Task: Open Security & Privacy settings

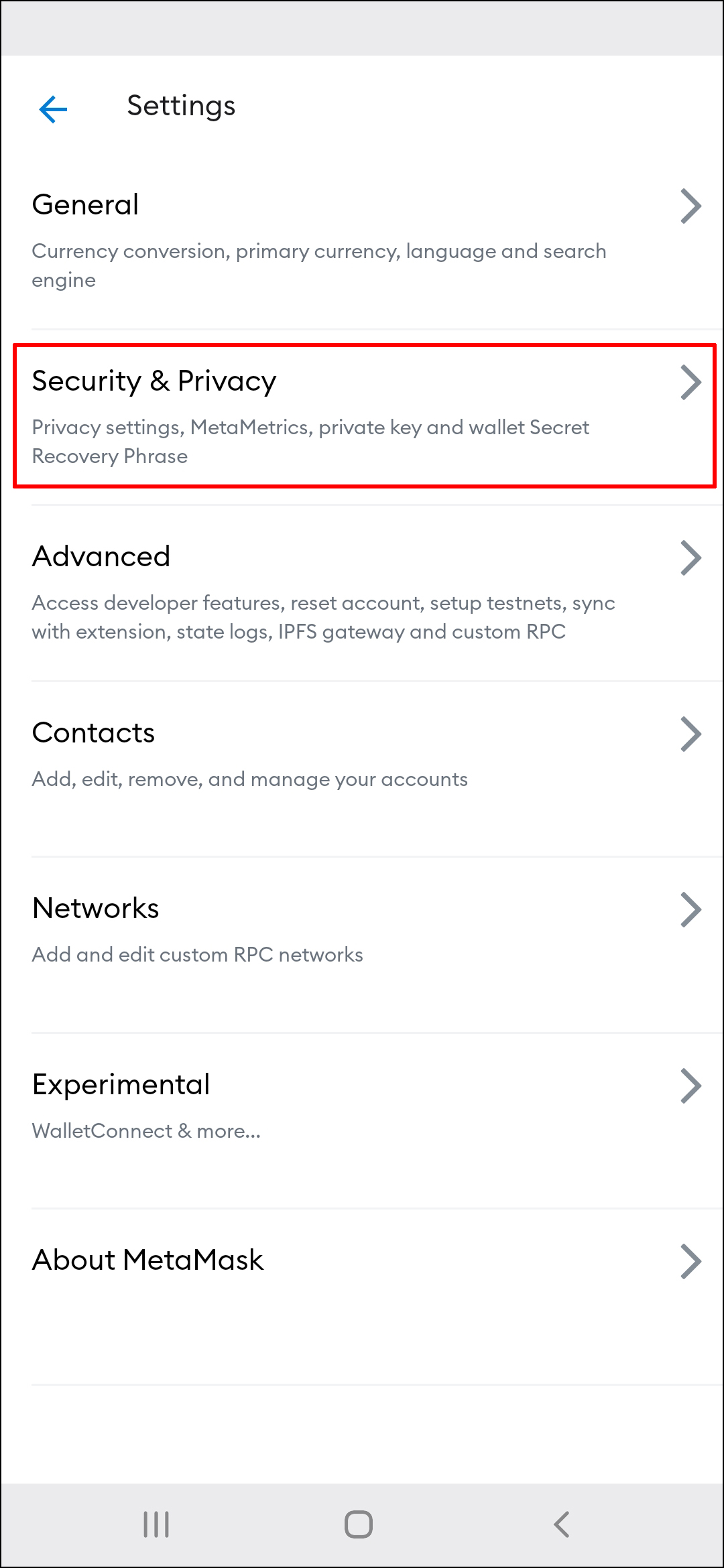Action: point(154,381)
